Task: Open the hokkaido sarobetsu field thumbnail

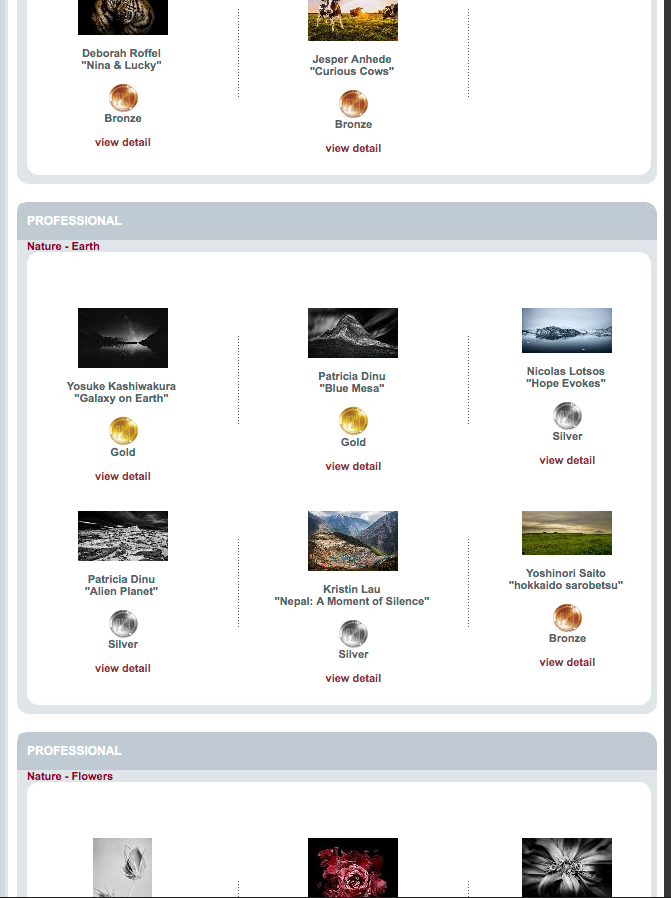Action: pyautogui.click(x=567, y=533)
